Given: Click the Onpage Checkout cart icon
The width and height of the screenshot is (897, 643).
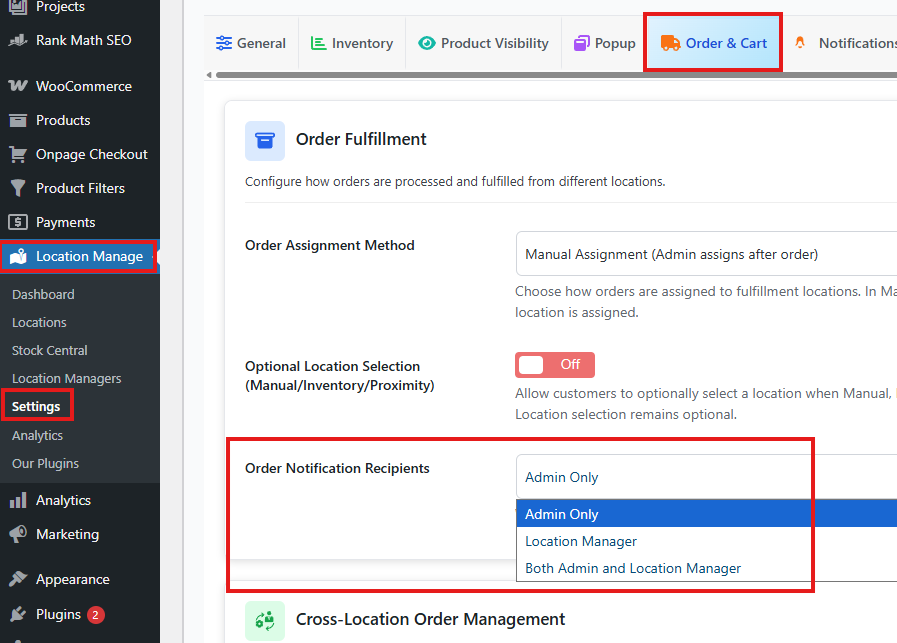Looking at the screenshot, I should (18, 154).
